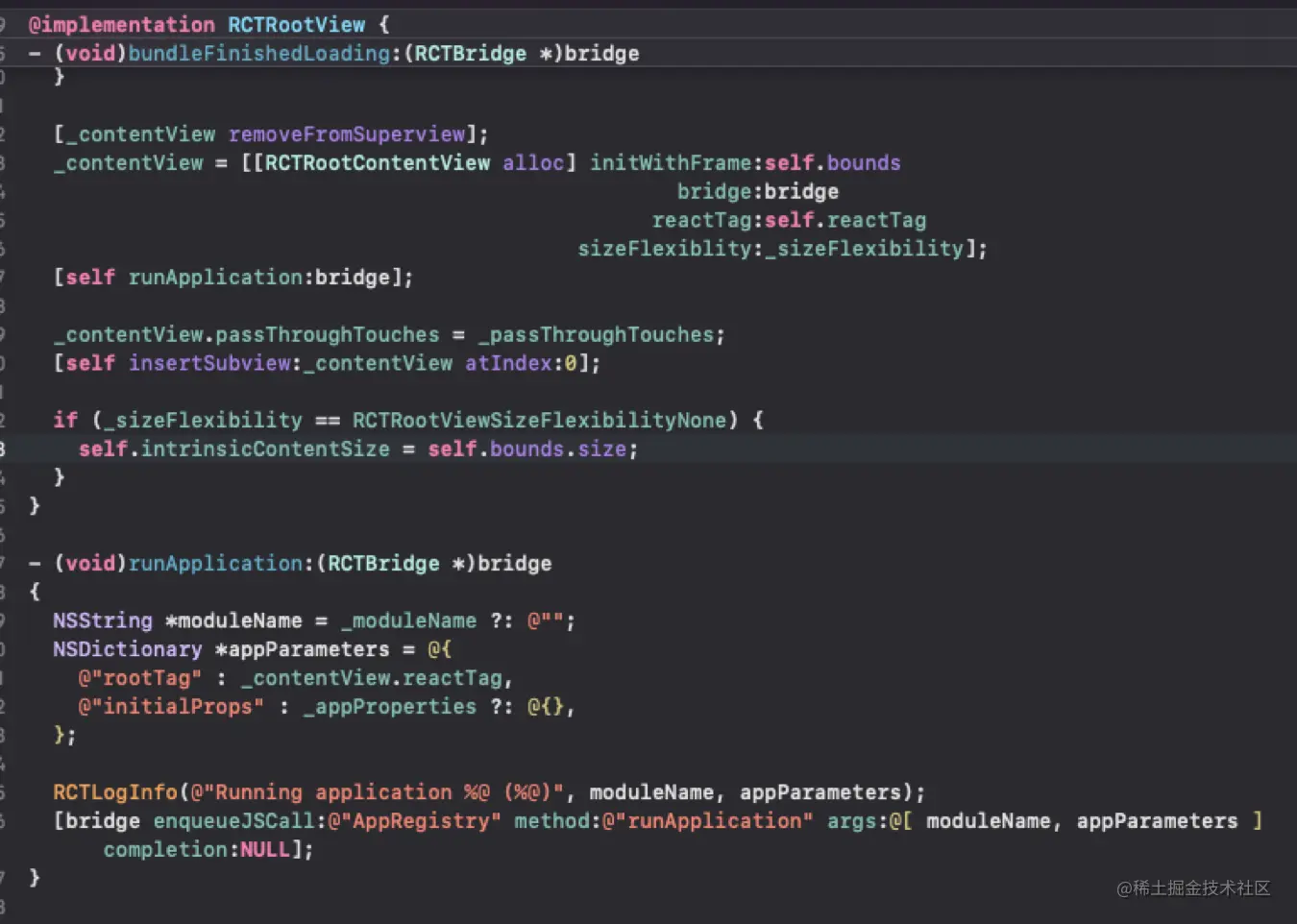This screenshot has height=924, width=1297.
Task: Click the initWithFrame: selector
Action: pyautogui.click(x=676, y=163)
